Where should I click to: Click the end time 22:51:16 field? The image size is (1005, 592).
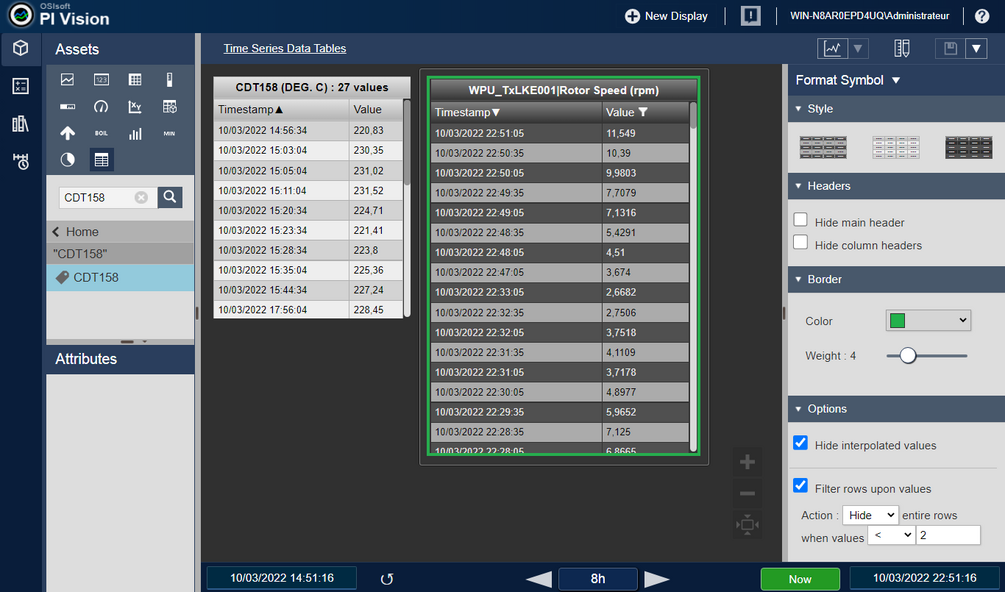925,578
